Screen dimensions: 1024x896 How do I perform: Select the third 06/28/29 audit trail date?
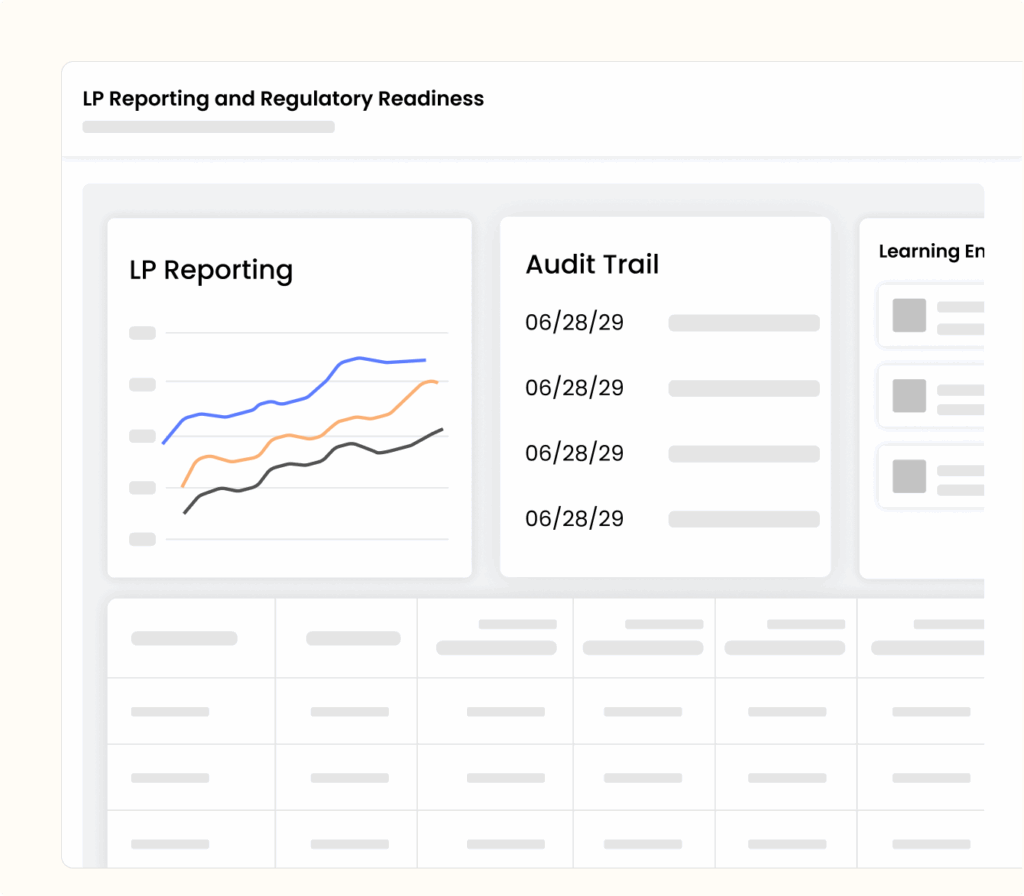click(574, 454)
